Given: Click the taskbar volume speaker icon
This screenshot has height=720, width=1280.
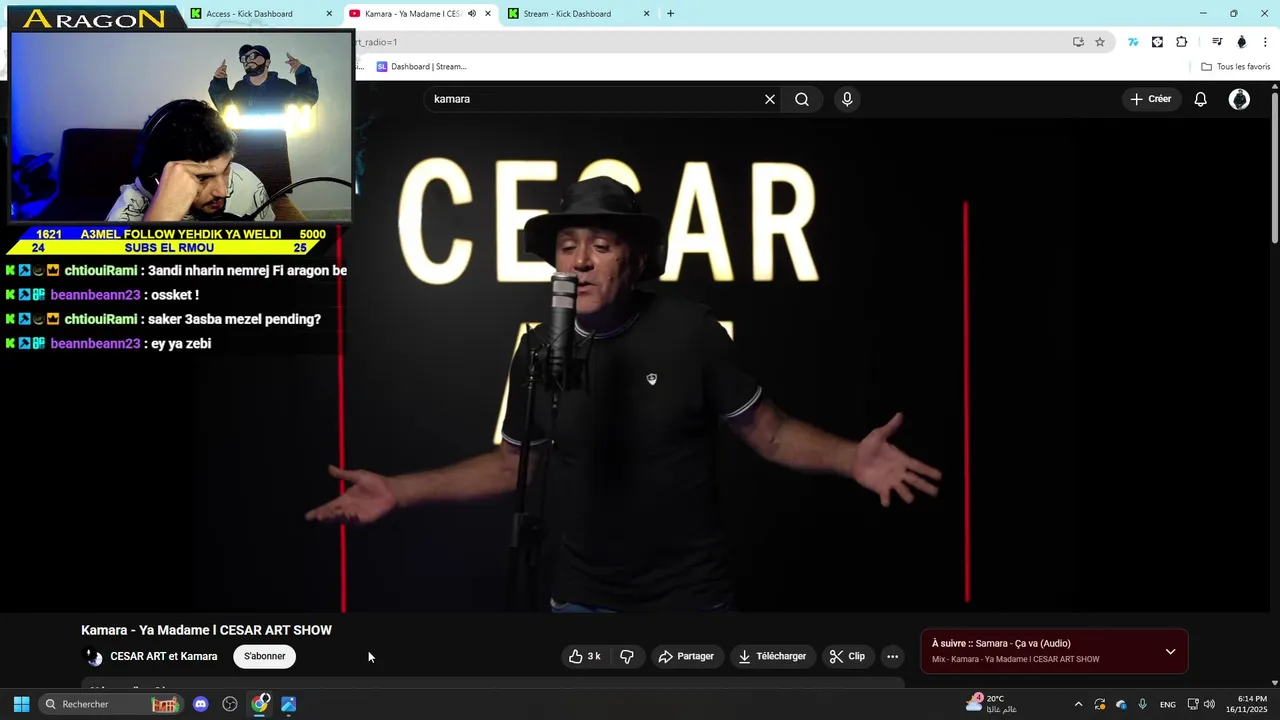Looking at the screenshot, I should click(x=1209, y=704).
